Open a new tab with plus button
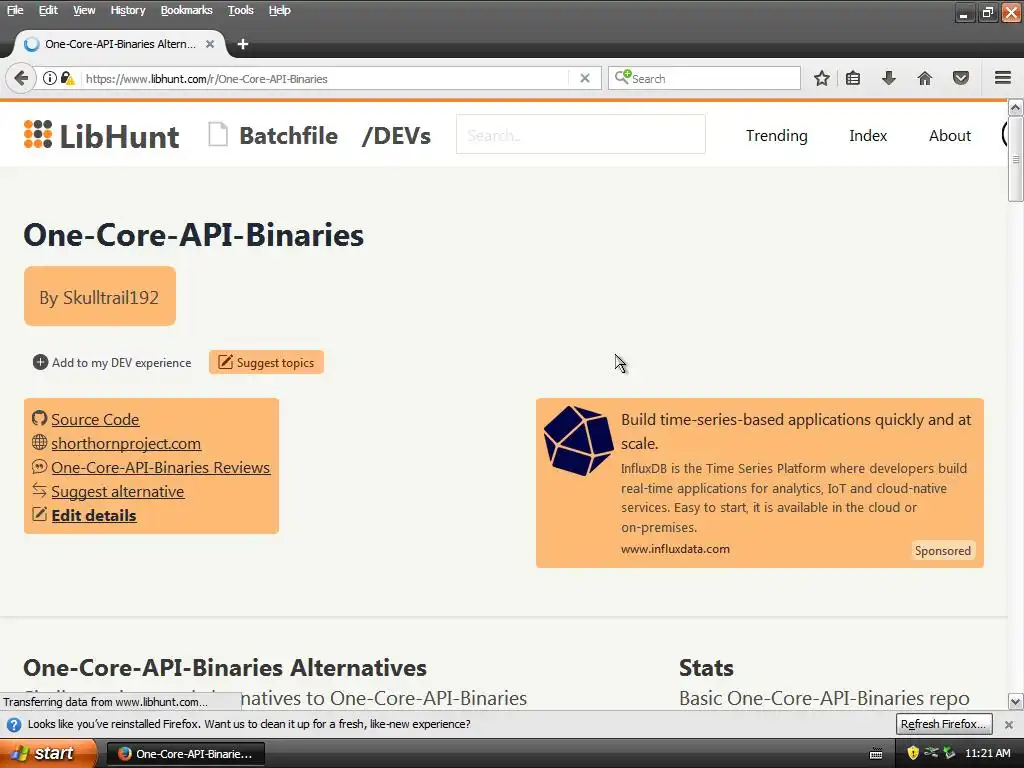The image size is (1024, 768). [x=243, y=44]
